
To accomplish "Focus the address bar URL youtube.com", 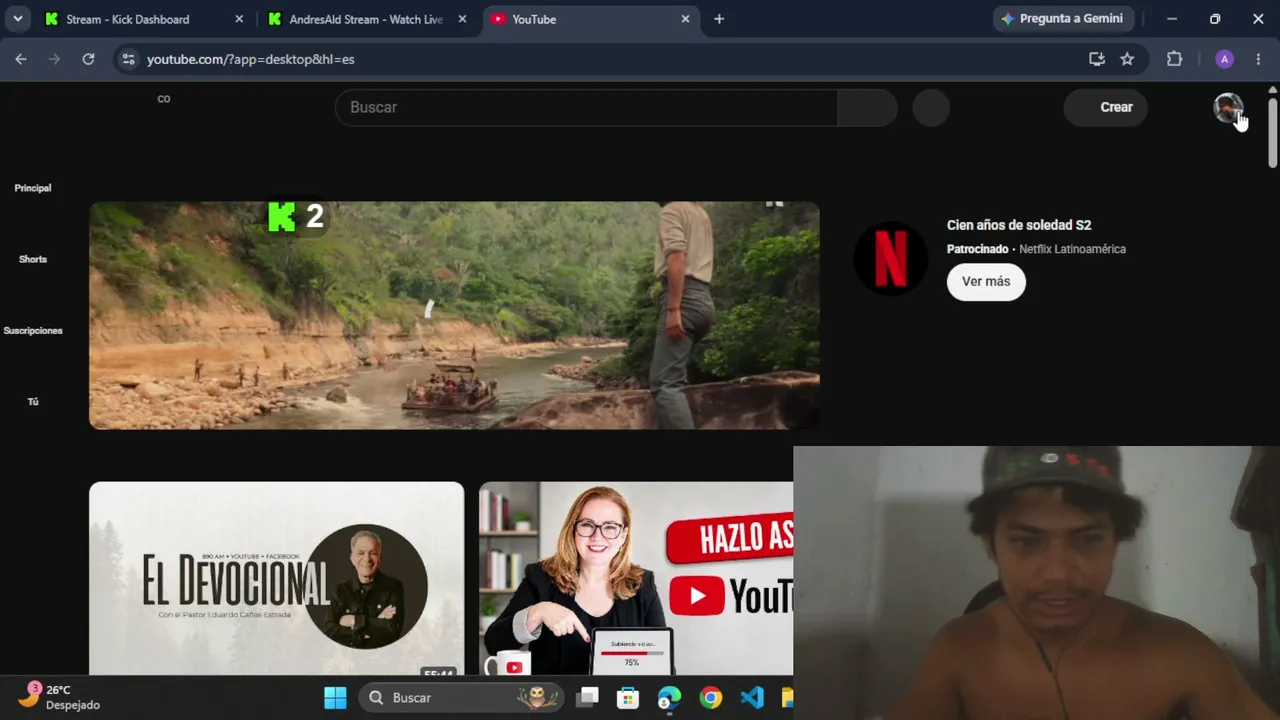I will pos(250,59).
